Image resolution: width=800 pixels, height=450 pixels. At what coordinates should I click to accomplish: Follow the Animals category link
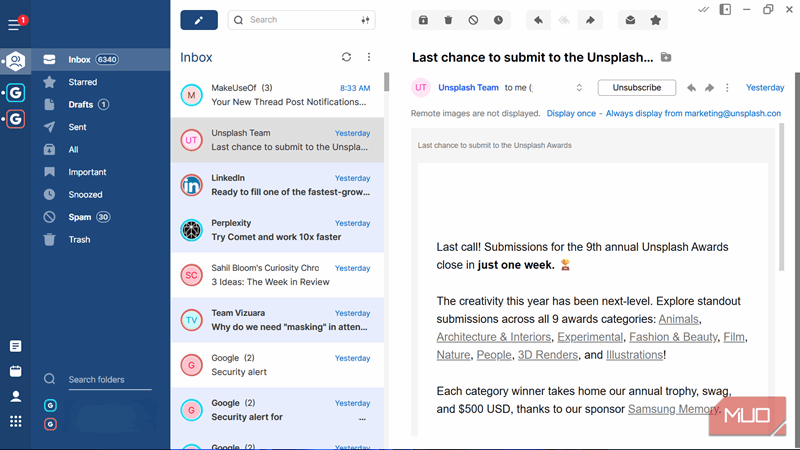click(x=678, y=319)
